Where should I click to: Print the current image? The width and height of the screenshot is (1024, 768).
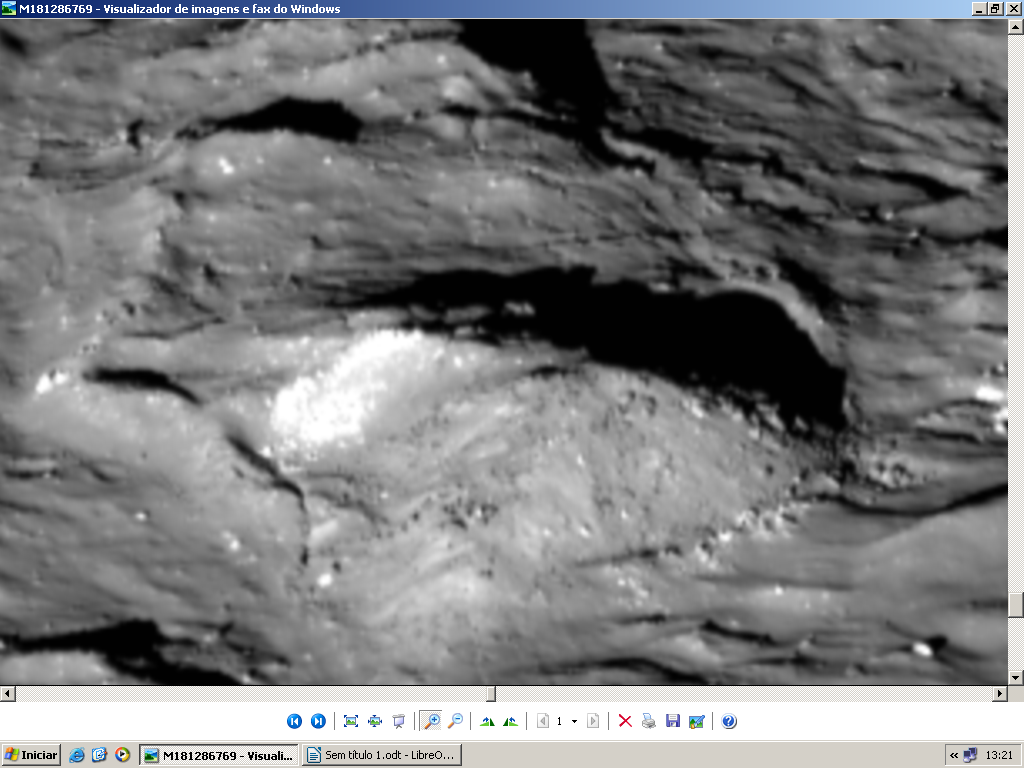[649, 721]
